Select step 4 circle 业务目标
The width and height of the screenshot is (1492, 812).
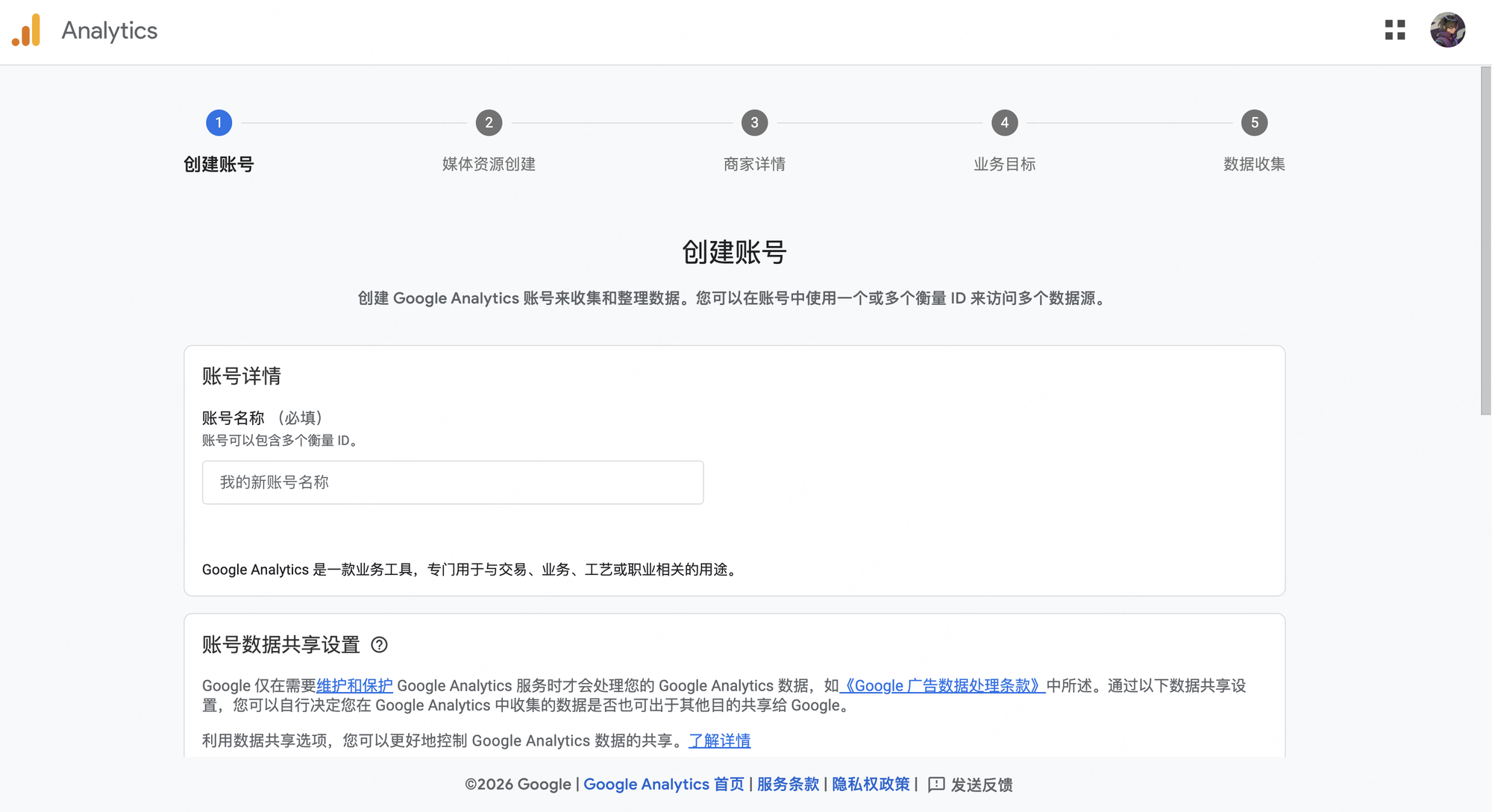click(1004, 123)
